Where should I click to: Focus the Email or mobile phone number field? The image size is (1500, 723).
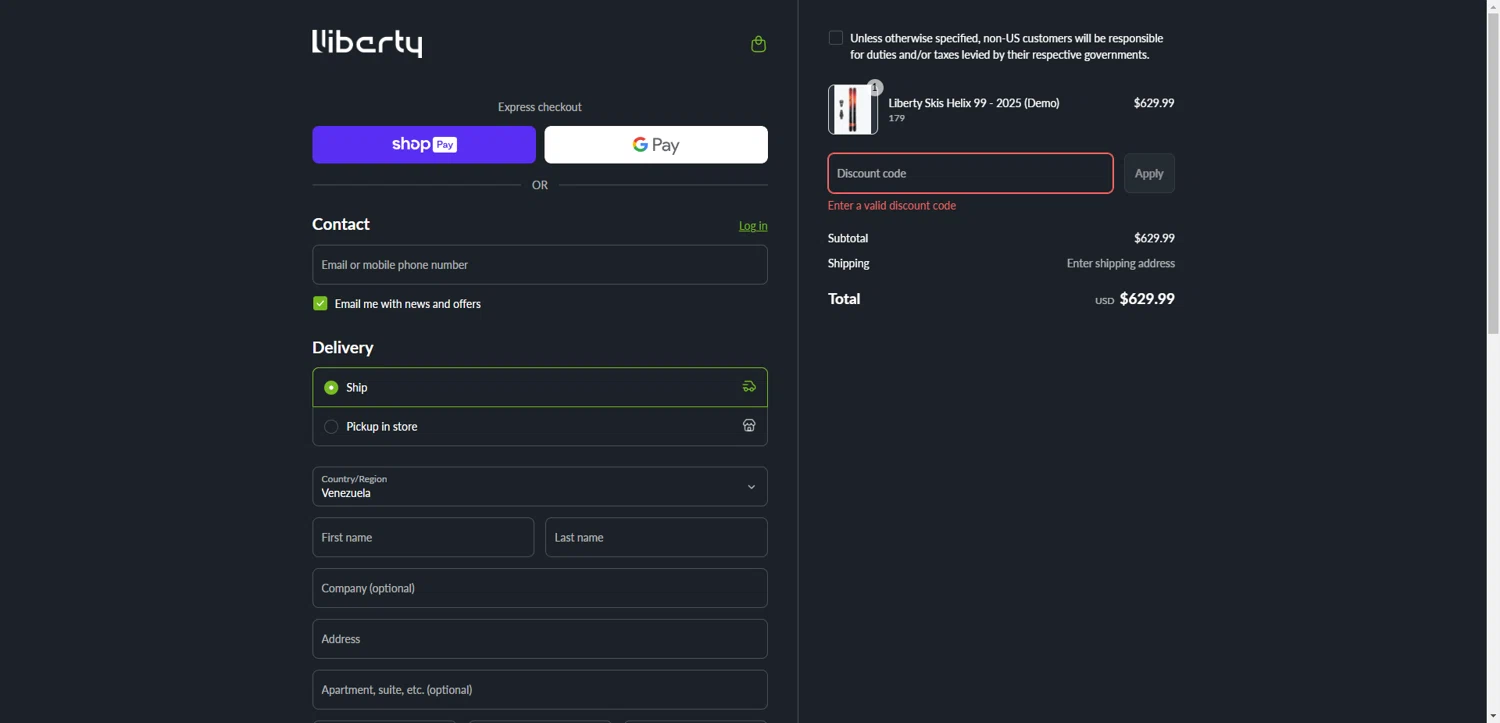coord(540,265)
